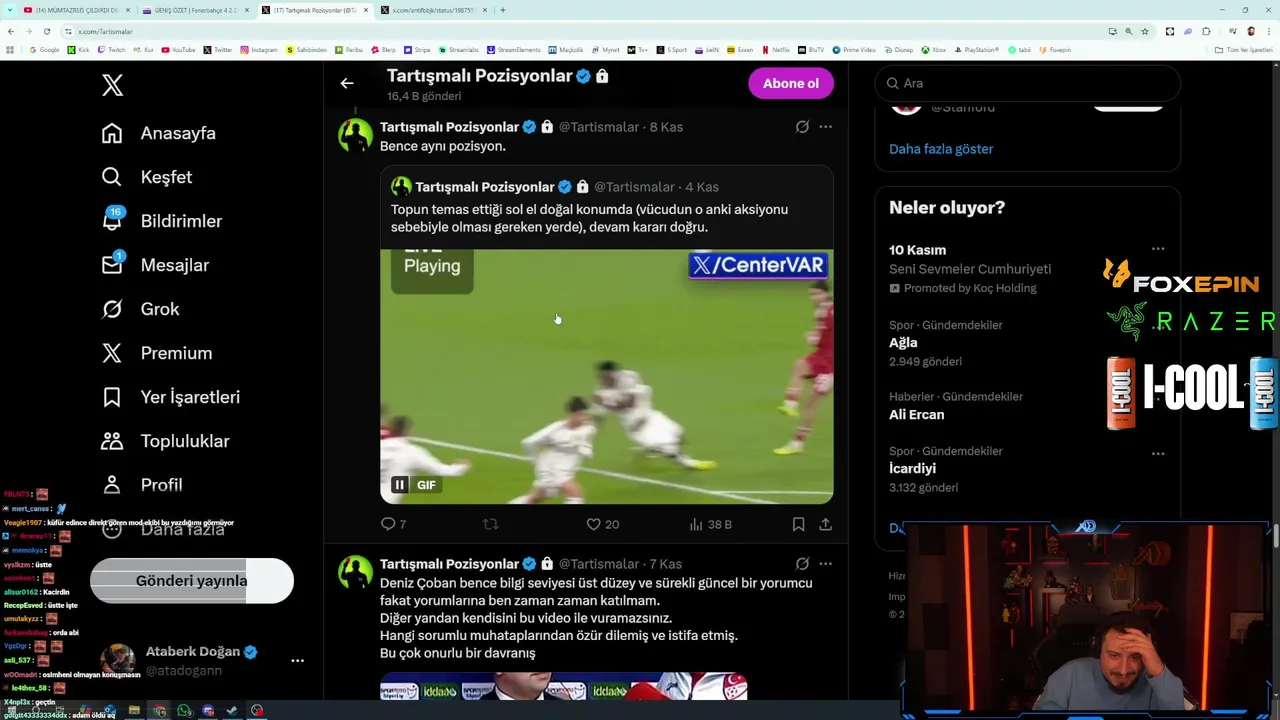Open the Twitch bookmark
Screen dimensions: 1280x720
tap(112, 50)
